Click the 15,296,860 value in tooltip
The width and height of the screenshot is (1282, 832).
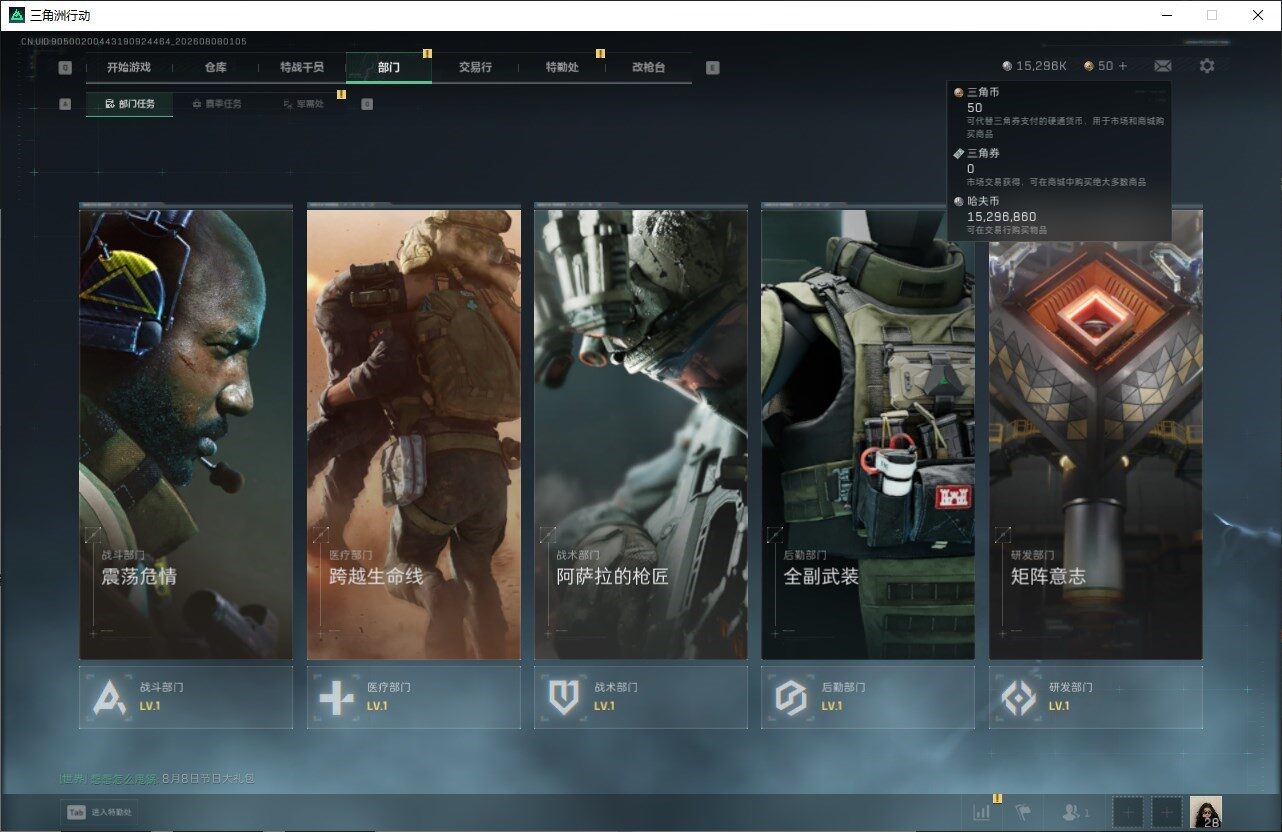coord(1001,217)
